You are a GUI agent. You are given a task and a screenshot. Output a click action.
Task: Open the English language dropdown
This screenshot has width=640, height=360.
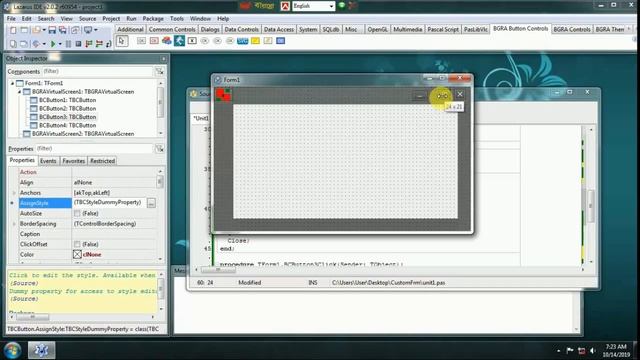[331, 6]
